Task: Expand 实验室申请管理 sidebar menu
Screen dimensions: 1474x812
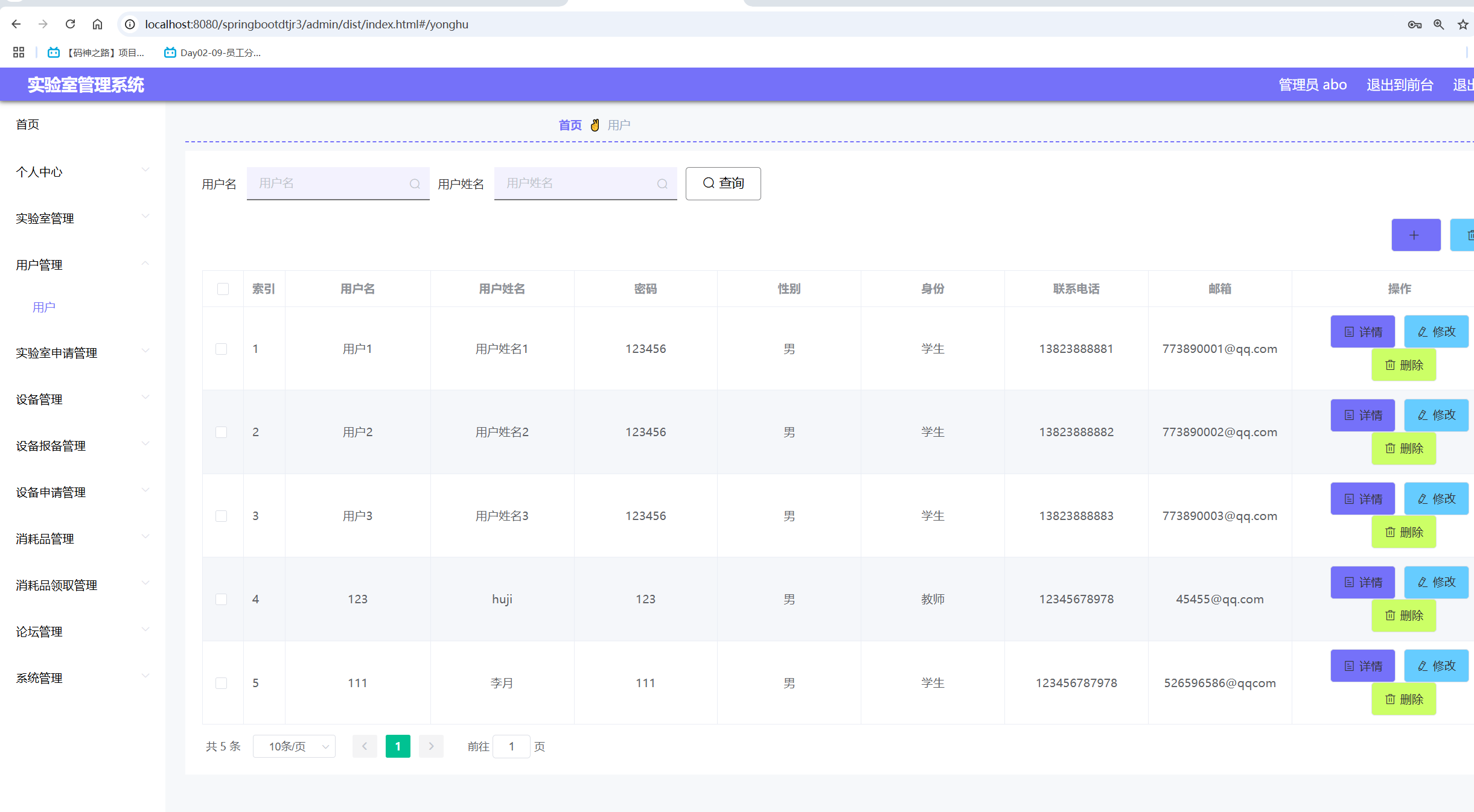Action: pyautogui.click(x=83, y=353)
